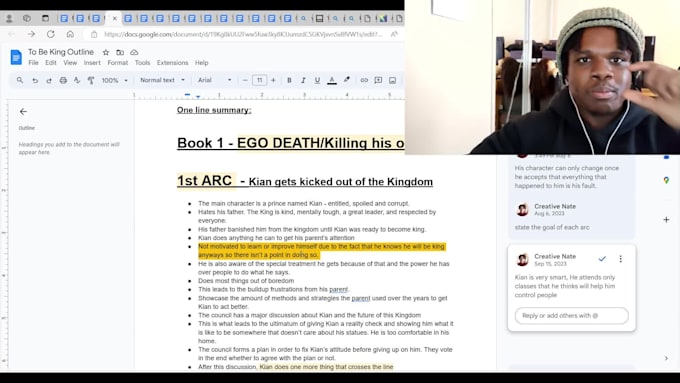The image size is (680, 383).
Task: Click the comment 'Kian is very smart'
Action: coord(565,286)
